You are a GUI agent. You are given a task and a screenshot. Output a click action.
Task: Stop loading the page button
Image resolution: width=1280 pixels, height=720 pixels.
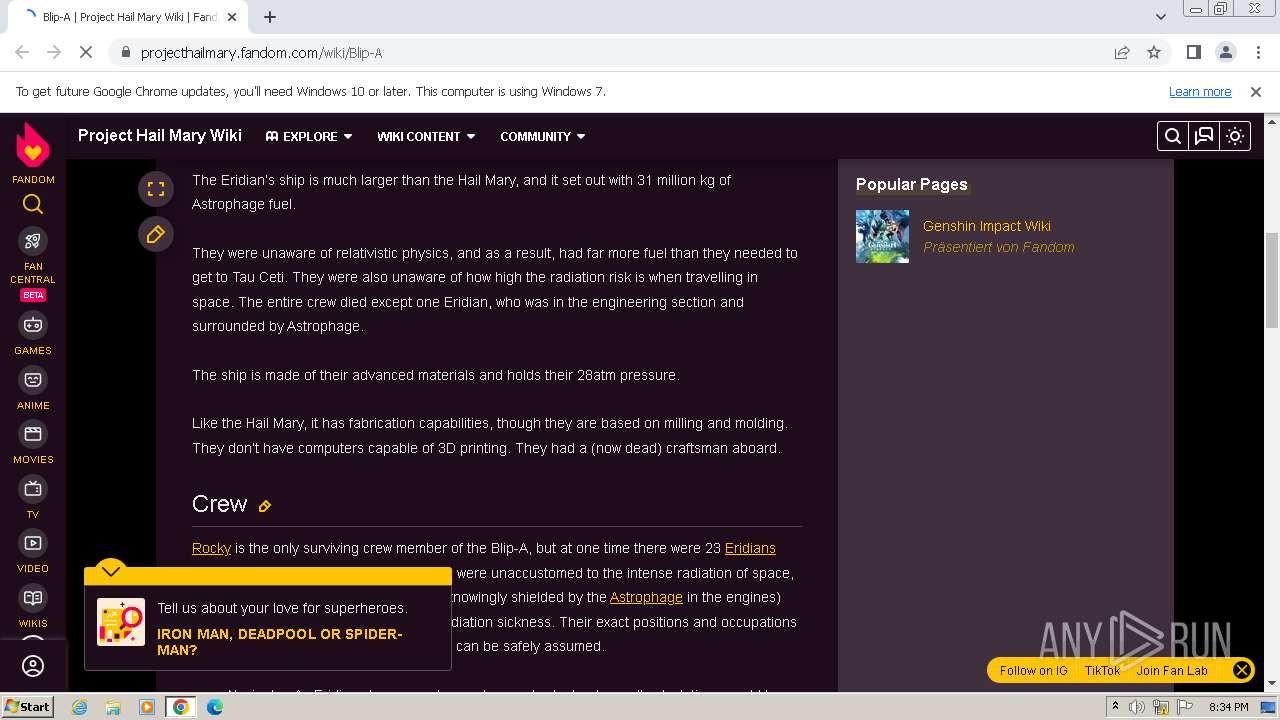click(86, 52)
